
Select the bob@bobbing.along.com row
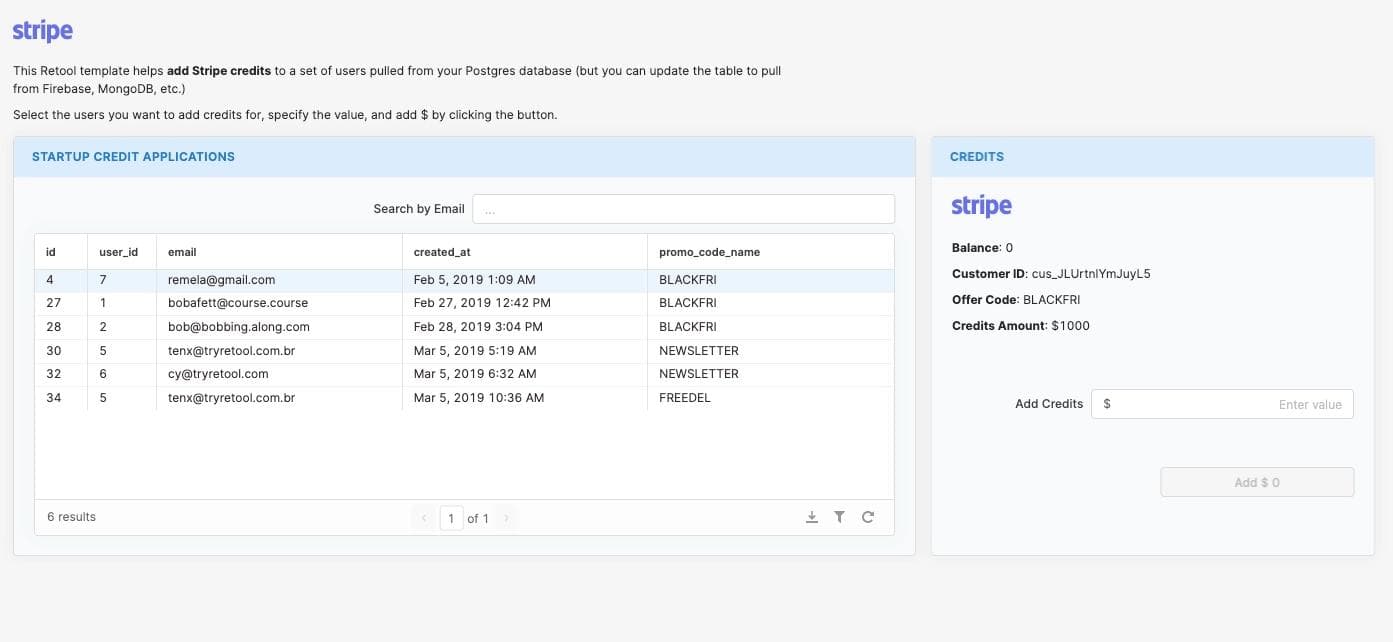click(239, 327)
